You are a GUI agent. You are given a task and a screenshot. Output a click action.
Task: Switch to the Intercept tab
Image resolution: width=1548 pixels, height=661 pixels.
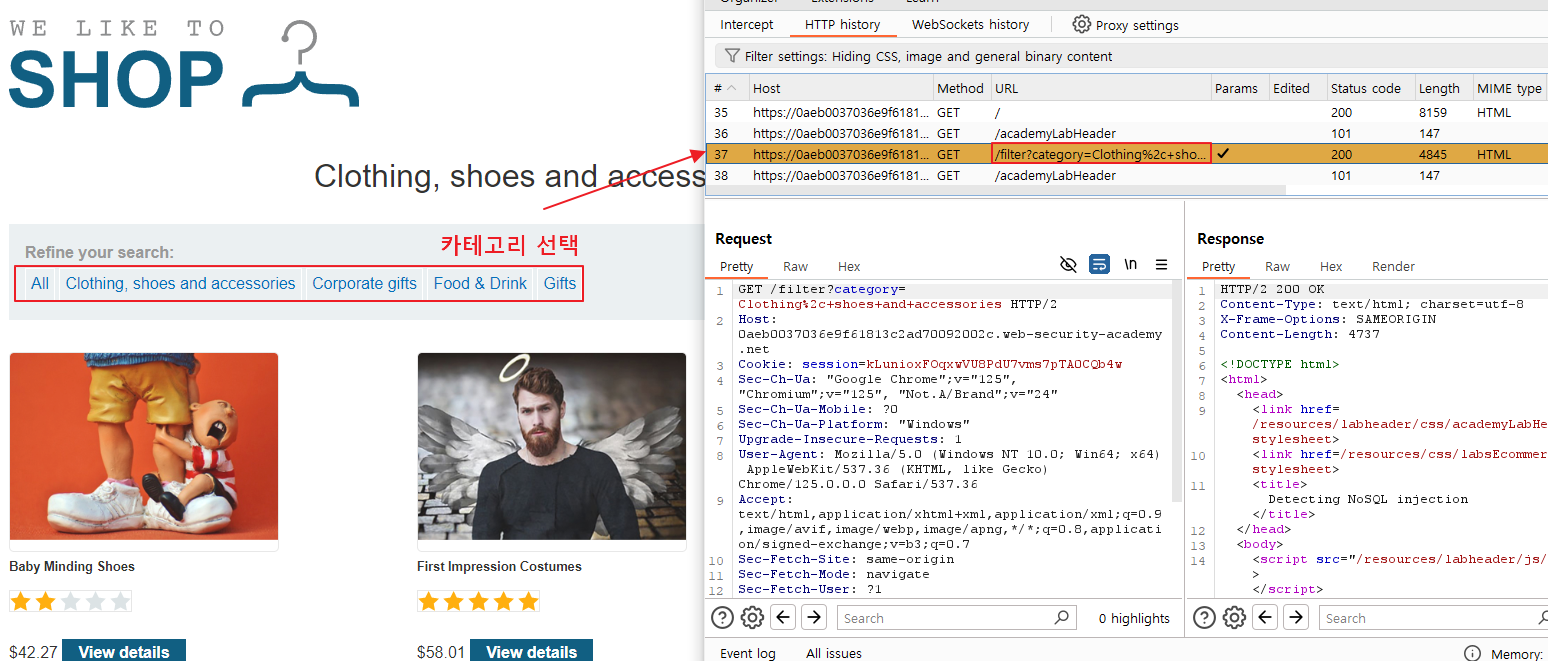coord(747,24)
